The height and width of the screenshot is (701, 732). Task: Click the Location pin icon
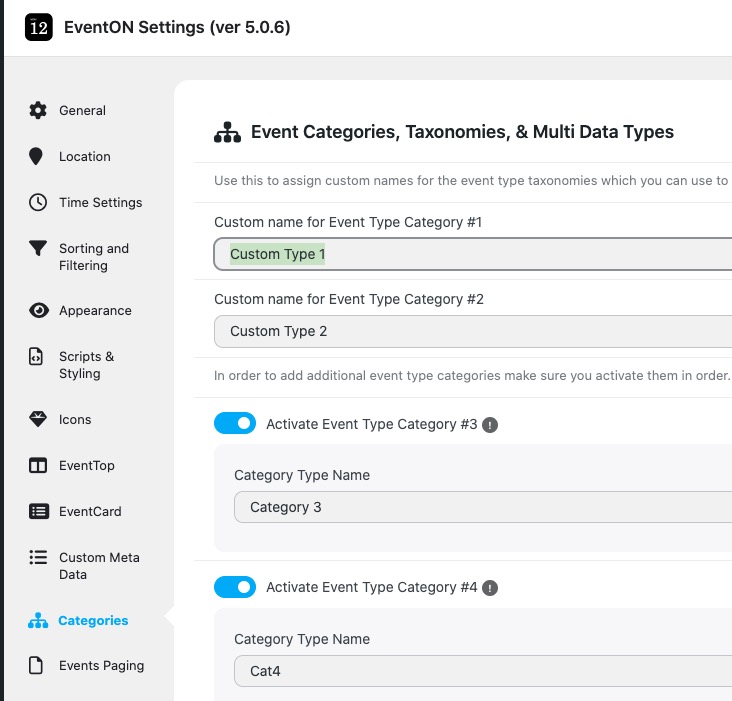pyautogui.click(x=38, y=157)
